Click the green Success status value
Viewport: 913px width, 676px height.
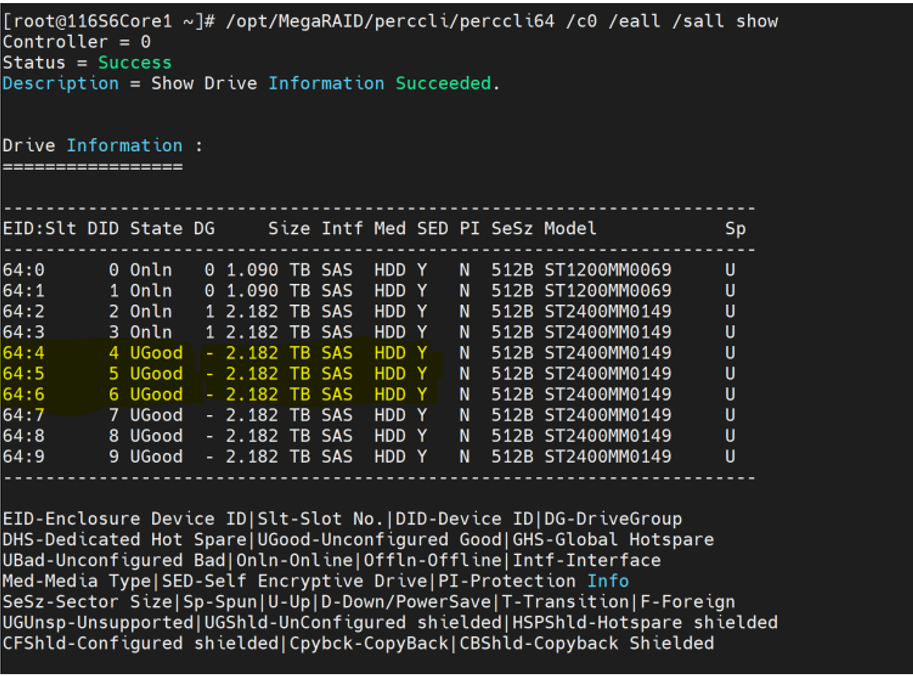click(134, 63)
